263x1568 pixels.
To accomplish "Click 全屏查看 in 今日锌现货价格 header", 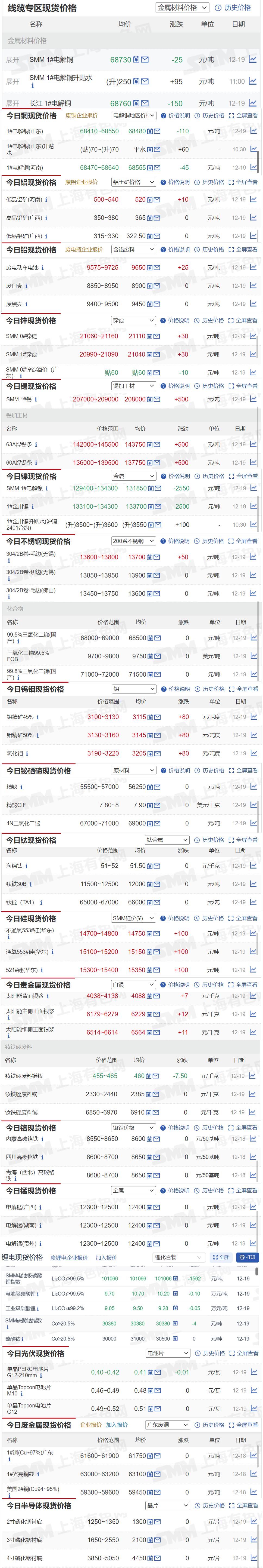I will pyautogui.click(x=243, y=320).
